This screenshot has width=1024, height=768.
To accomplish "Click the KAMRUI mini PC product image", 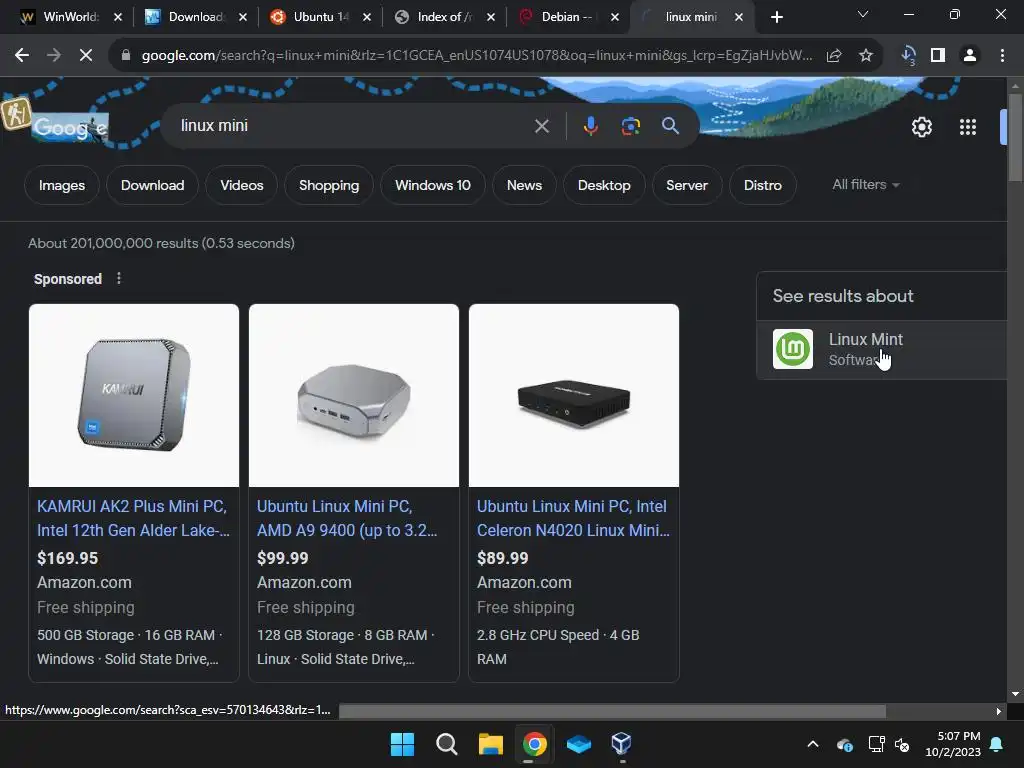I will click(x=134, y=395).
